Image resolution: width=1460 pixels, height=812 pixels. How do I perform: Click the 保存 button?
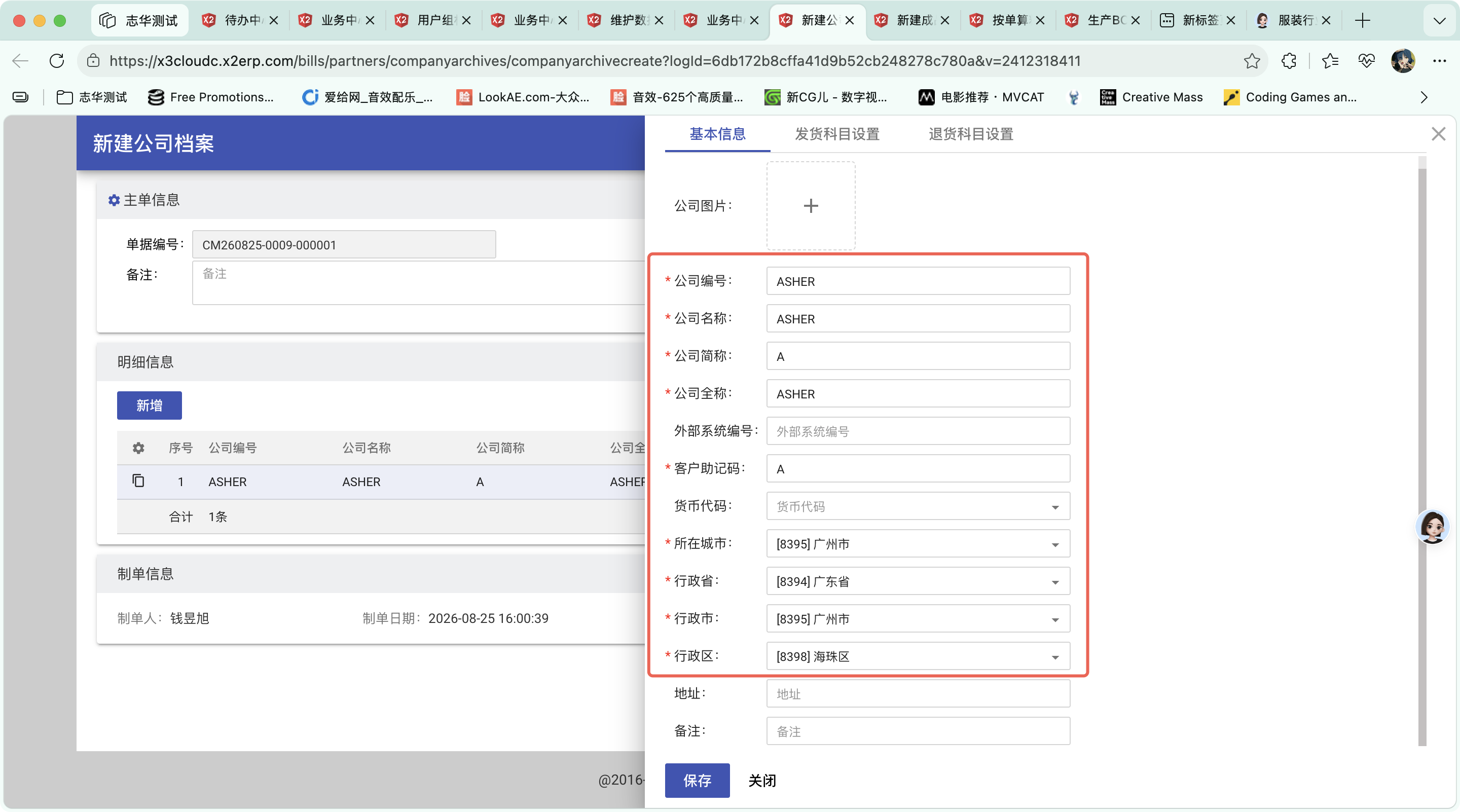tap(697, 780)
